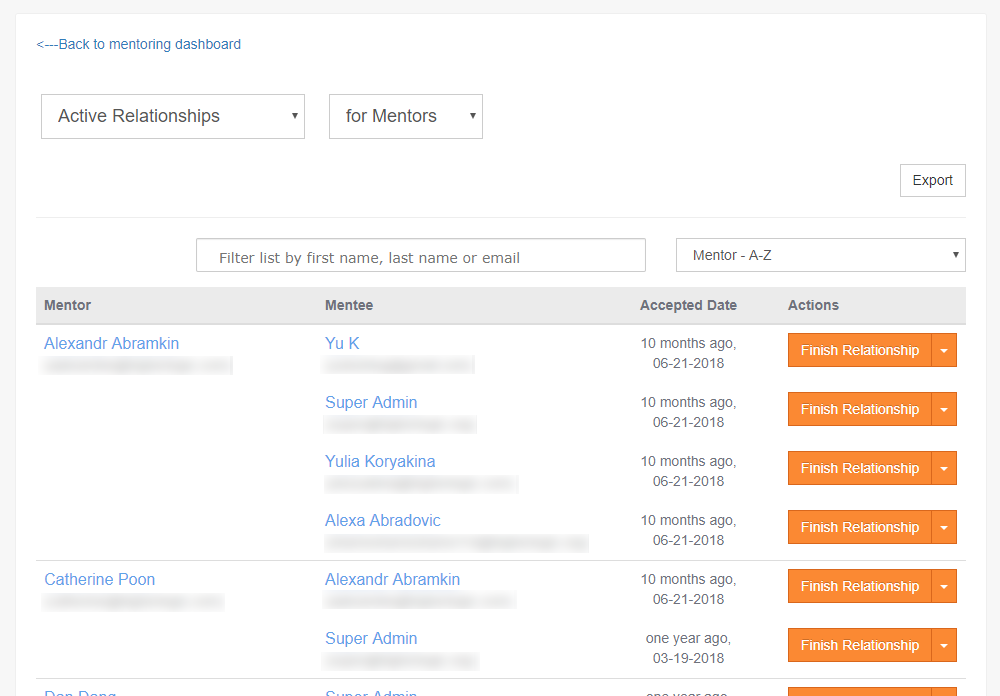Image resolution: width=1000 pixels, height=696 pixels.
Task: Expand action caret in Alexa Abradovic row
Action: point(944,527)
